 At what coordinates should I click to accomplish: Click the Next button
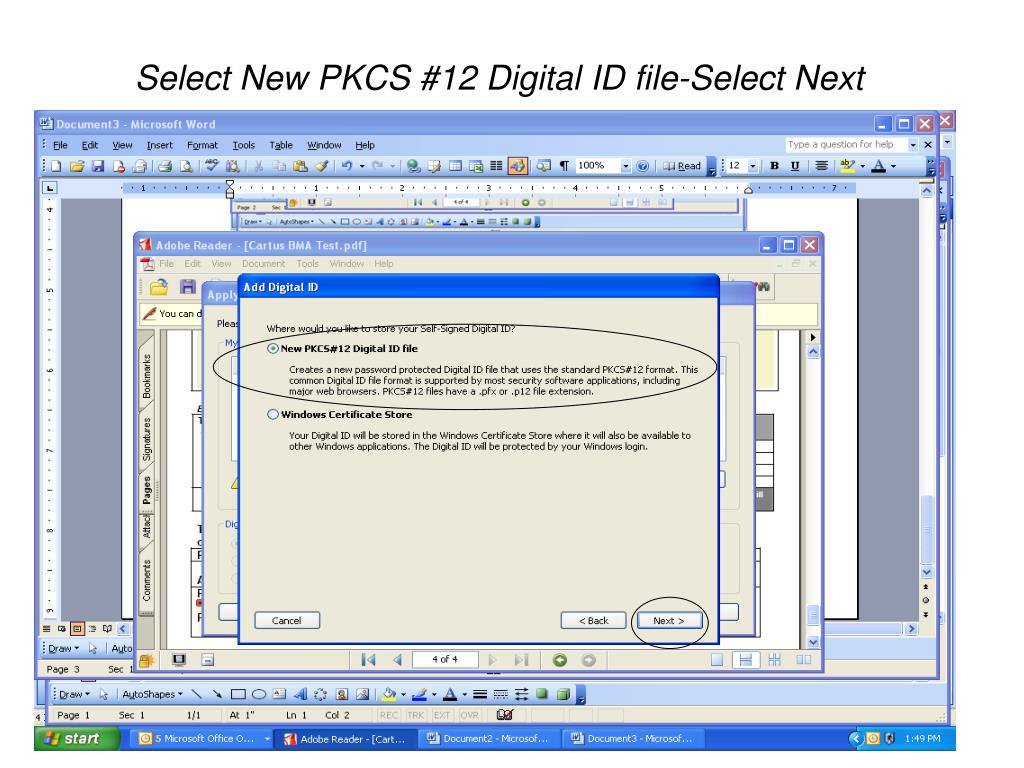point(669,620)
